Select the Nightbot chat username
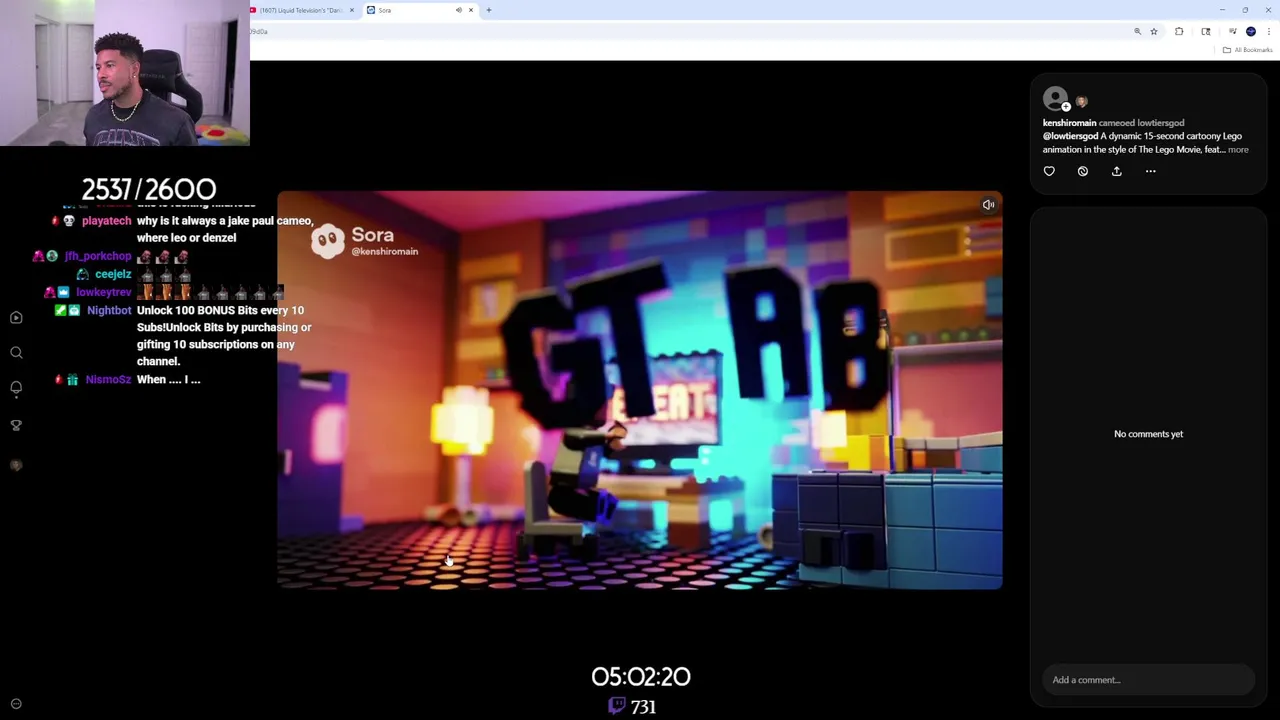Viewport: 1280px width, 720px height. pyautogui.click(x=109, y=310)
